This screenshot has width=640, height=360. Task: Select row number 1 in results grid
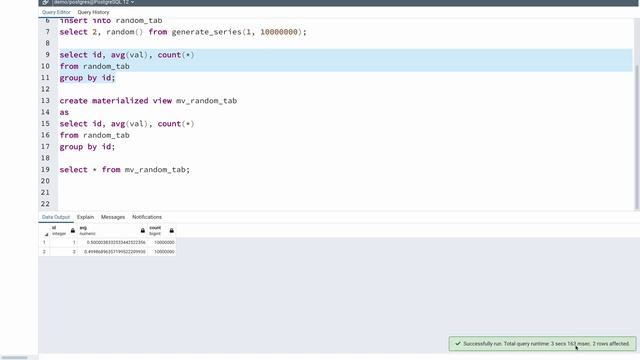44,242
